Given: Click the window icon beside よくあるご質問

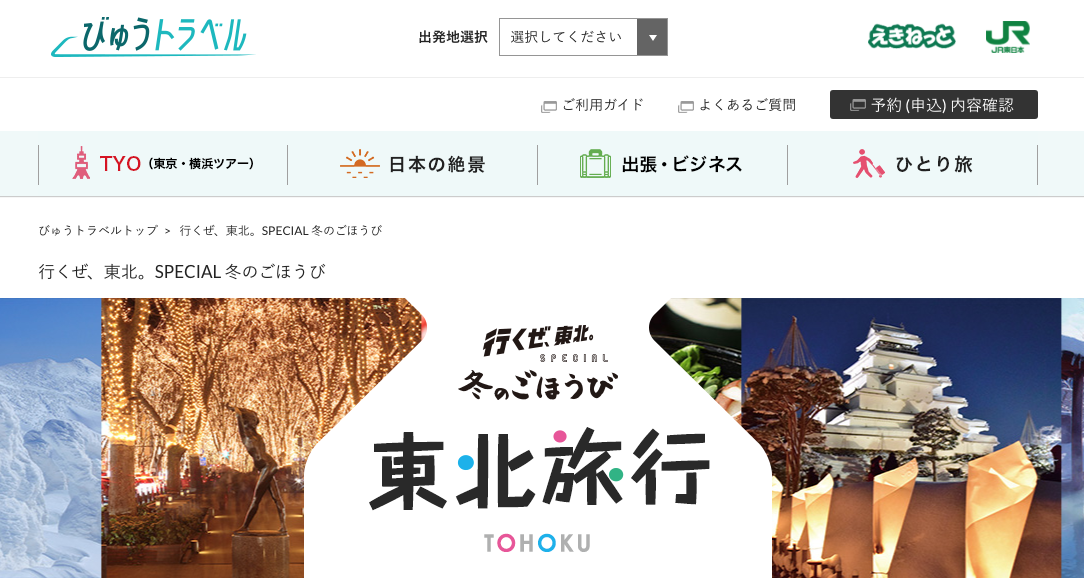Looking at the screenshot, I should [685, 106].
